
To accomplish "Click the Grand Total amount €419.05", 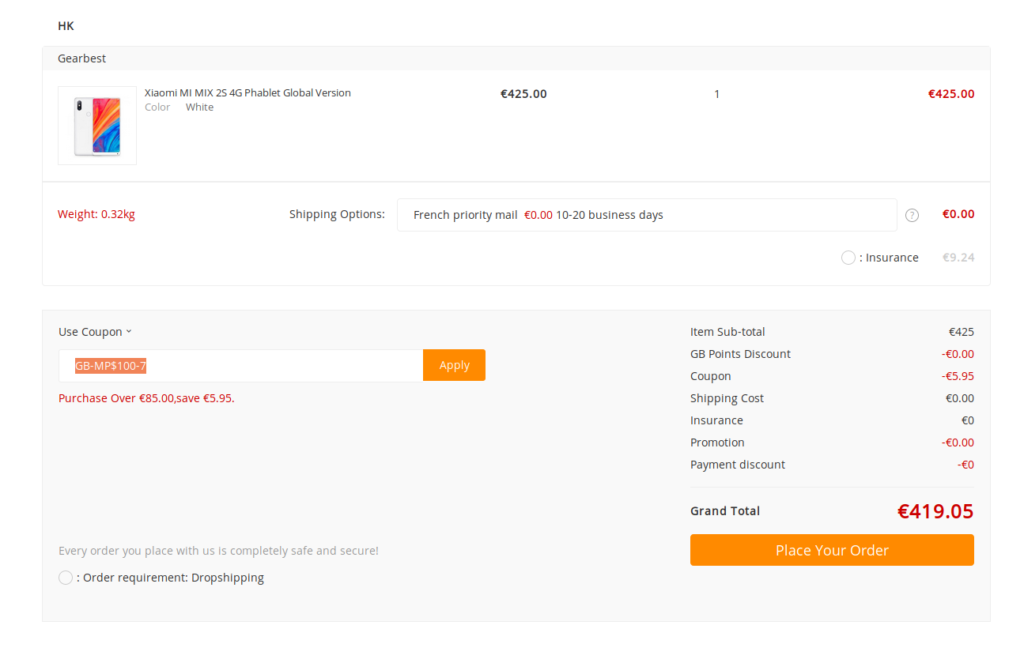I will click(x=935, y=511).
